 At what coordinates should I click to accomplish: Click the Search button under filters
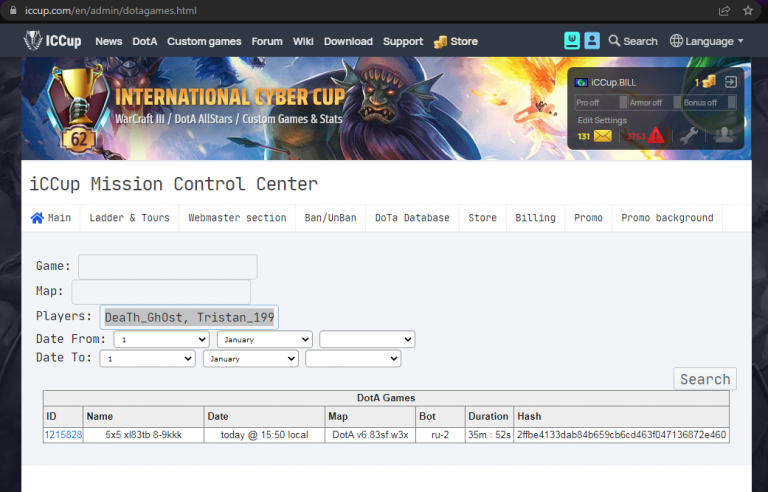[705, 379]
